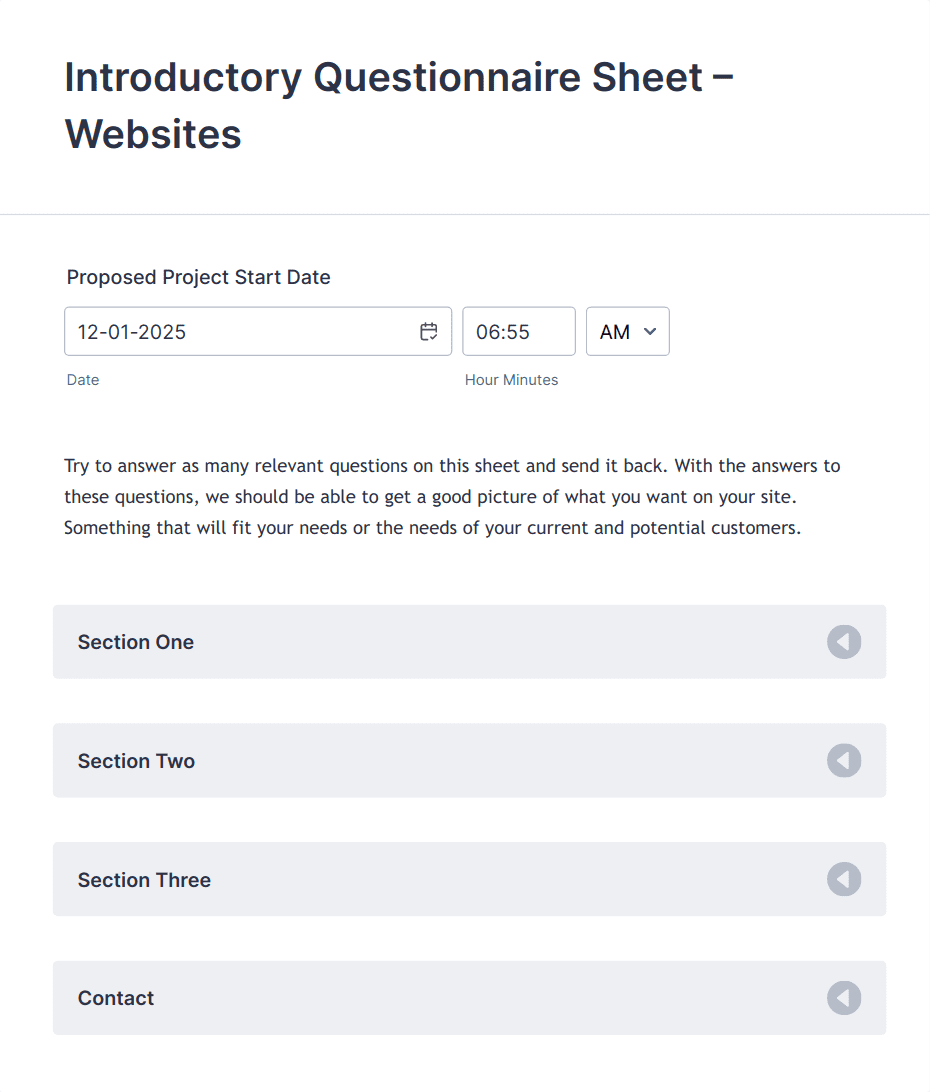
Task: Click the Date label below the date field
Action: pyautogui.click(x=83, y=379)
